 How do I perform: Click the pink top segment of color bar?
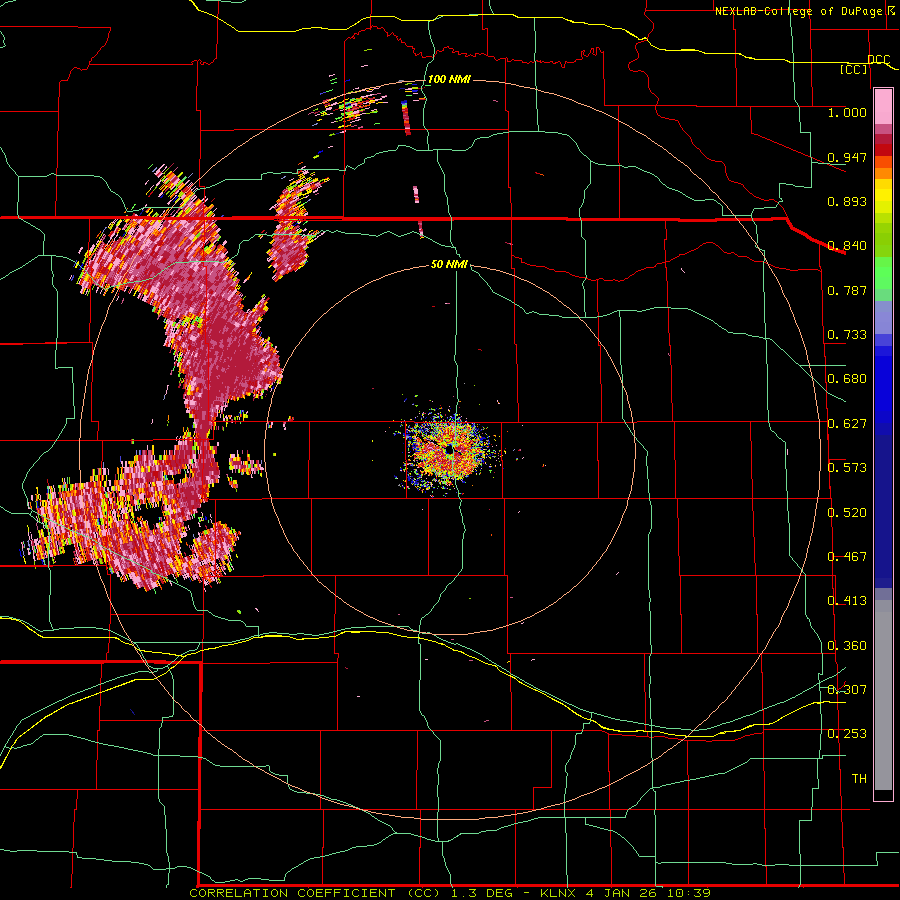tap(883, 107)
